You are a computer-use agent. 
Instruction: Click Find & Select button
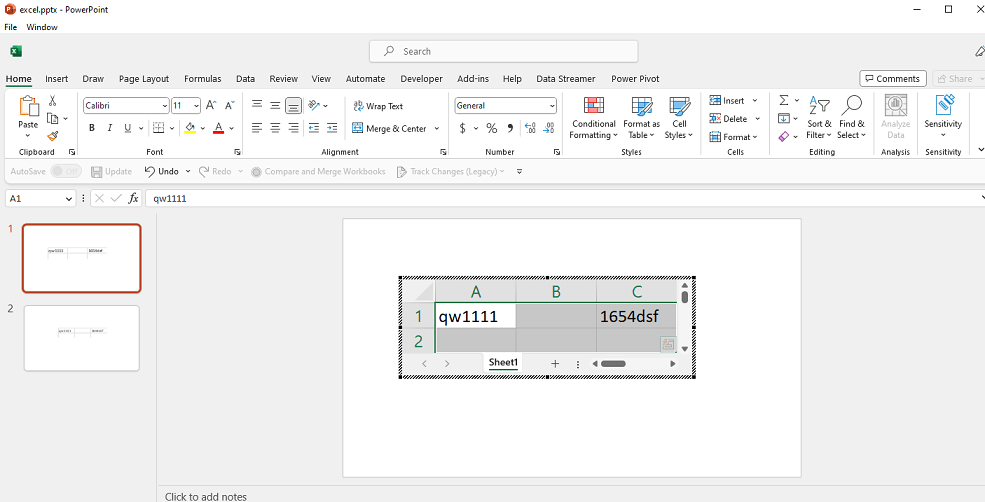pyautogui.click(x=851, y=118)
